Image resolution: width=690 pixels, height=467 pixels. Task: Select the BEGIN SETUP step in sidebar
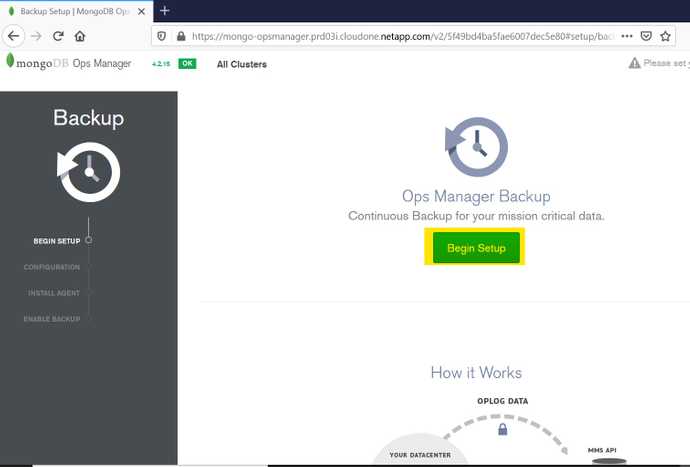pos(57,241)
